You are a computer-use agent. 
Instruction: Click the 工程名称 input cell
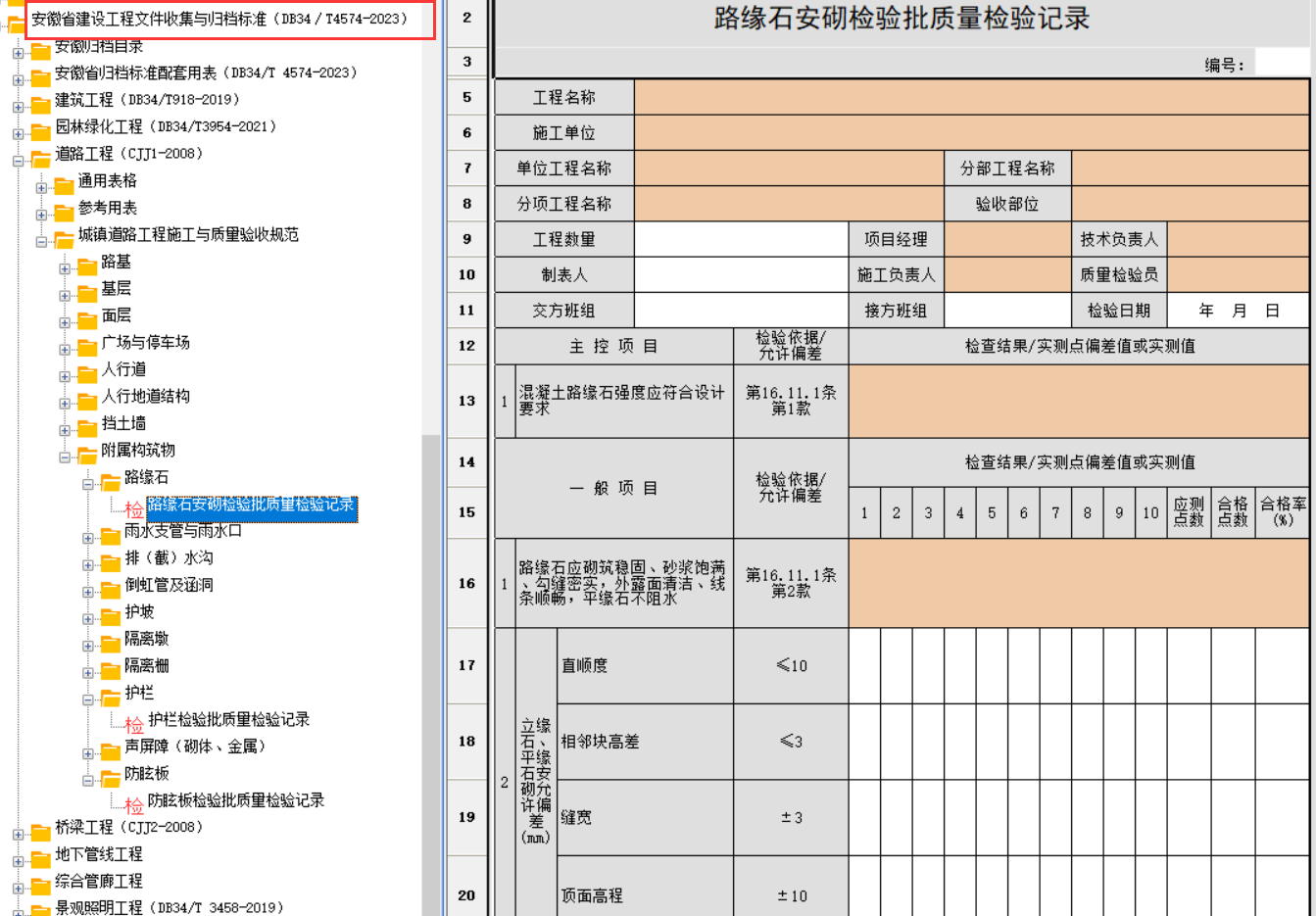coord(970,97)
